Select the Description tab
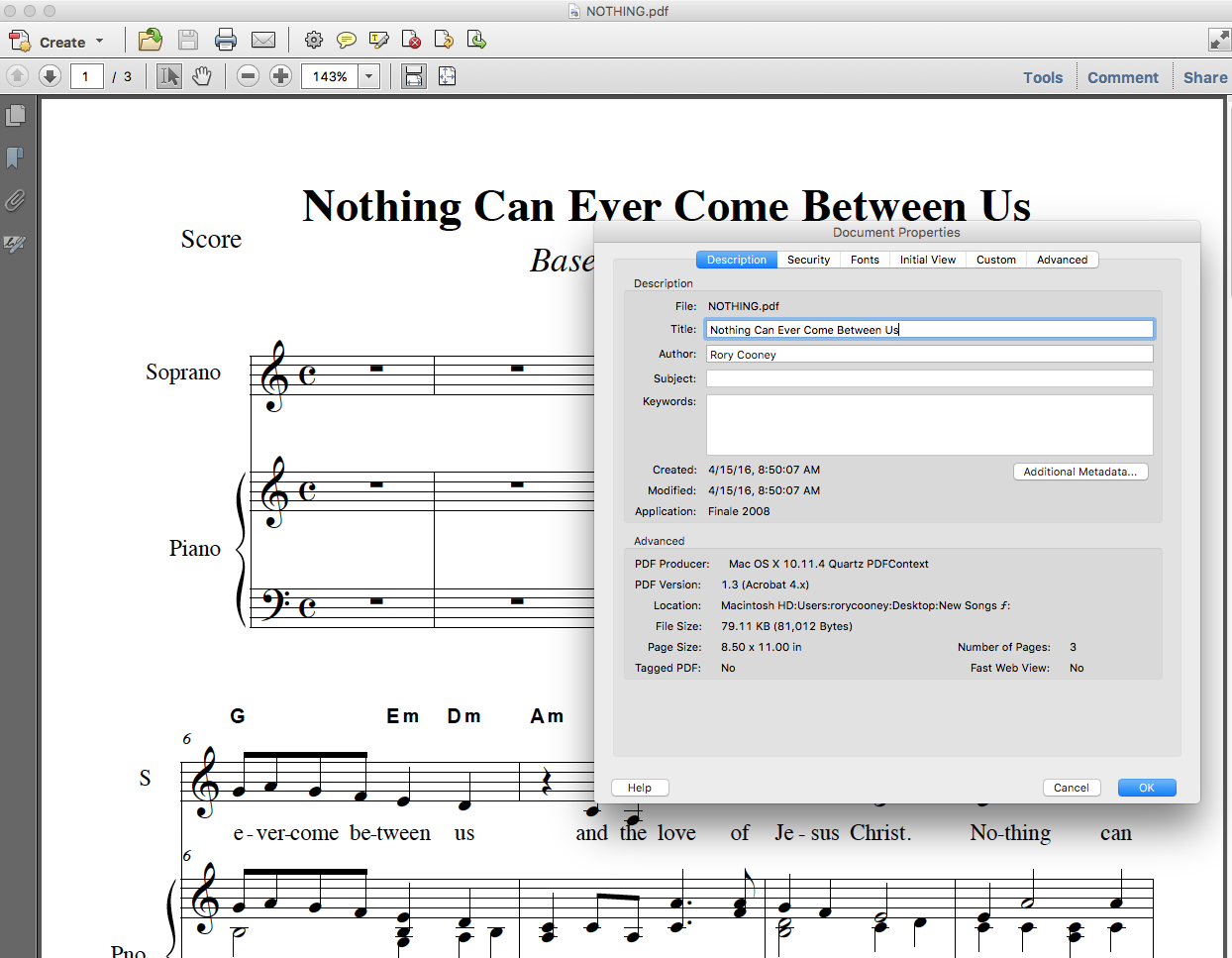The width and height of the screenshot is (1232, 958). tap(737, 260)
